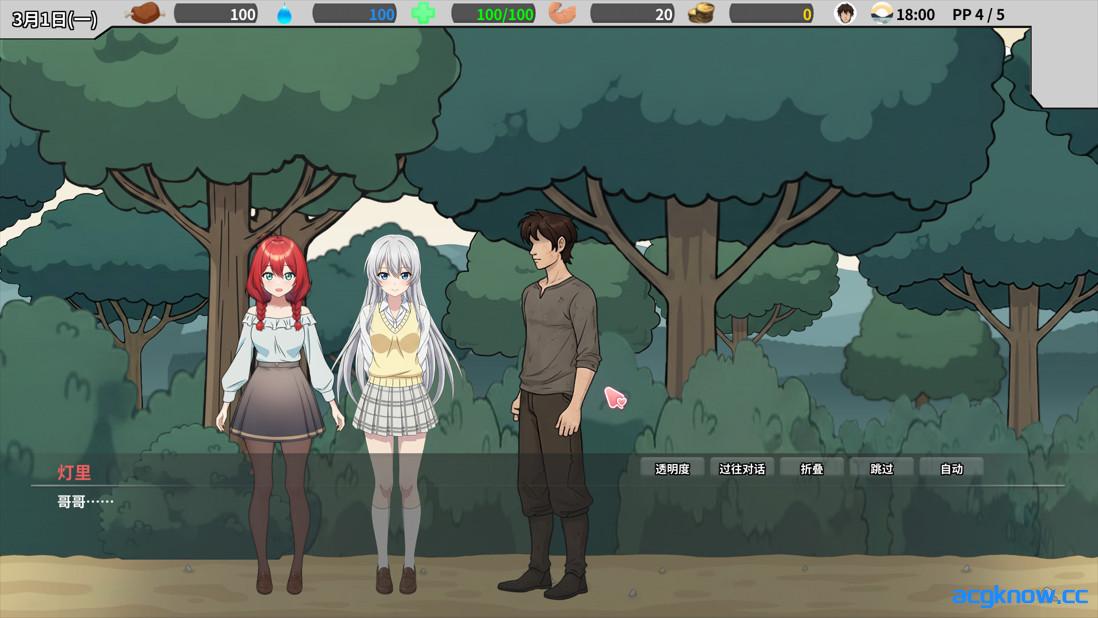The width and height of the screenshot is (1098, 618).
Task: Open the protagonist portrait icon
Action: coord(845,13)
